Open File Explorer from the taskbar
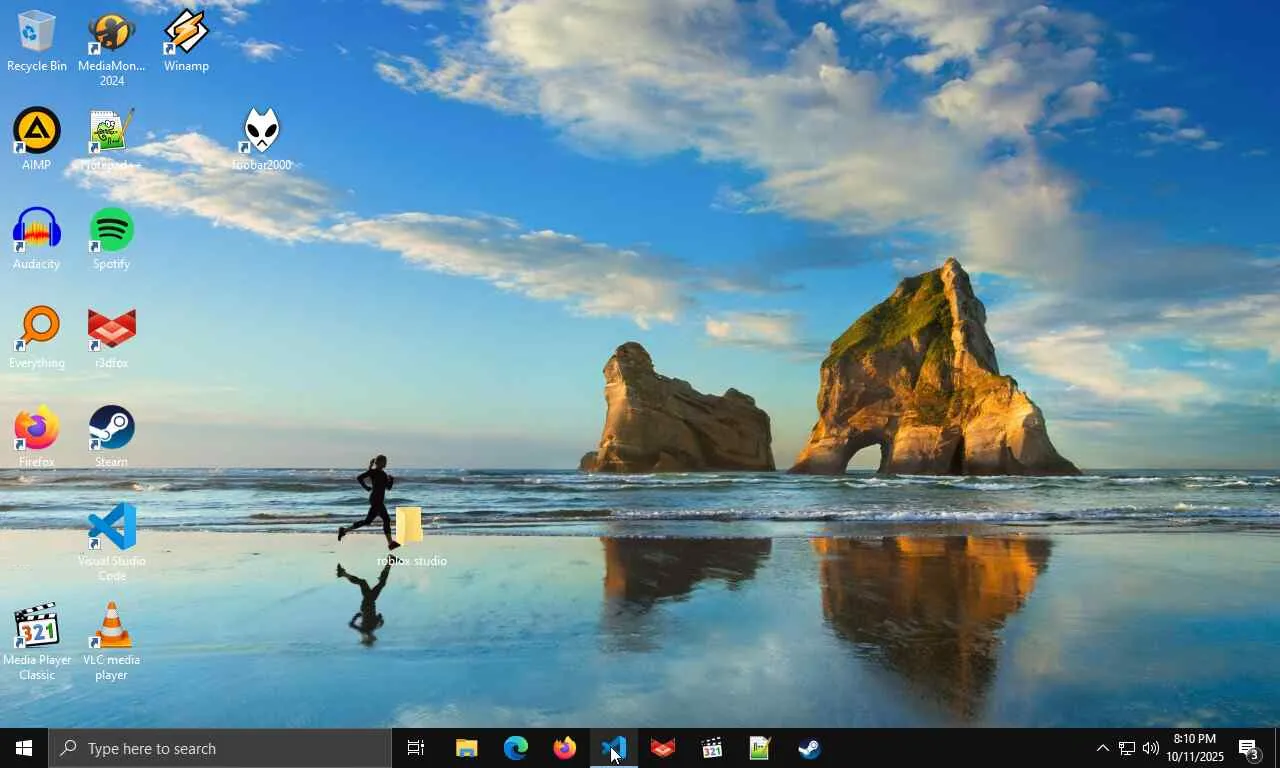This screenshot has width=1280, height=768. (x=466, y=748)
